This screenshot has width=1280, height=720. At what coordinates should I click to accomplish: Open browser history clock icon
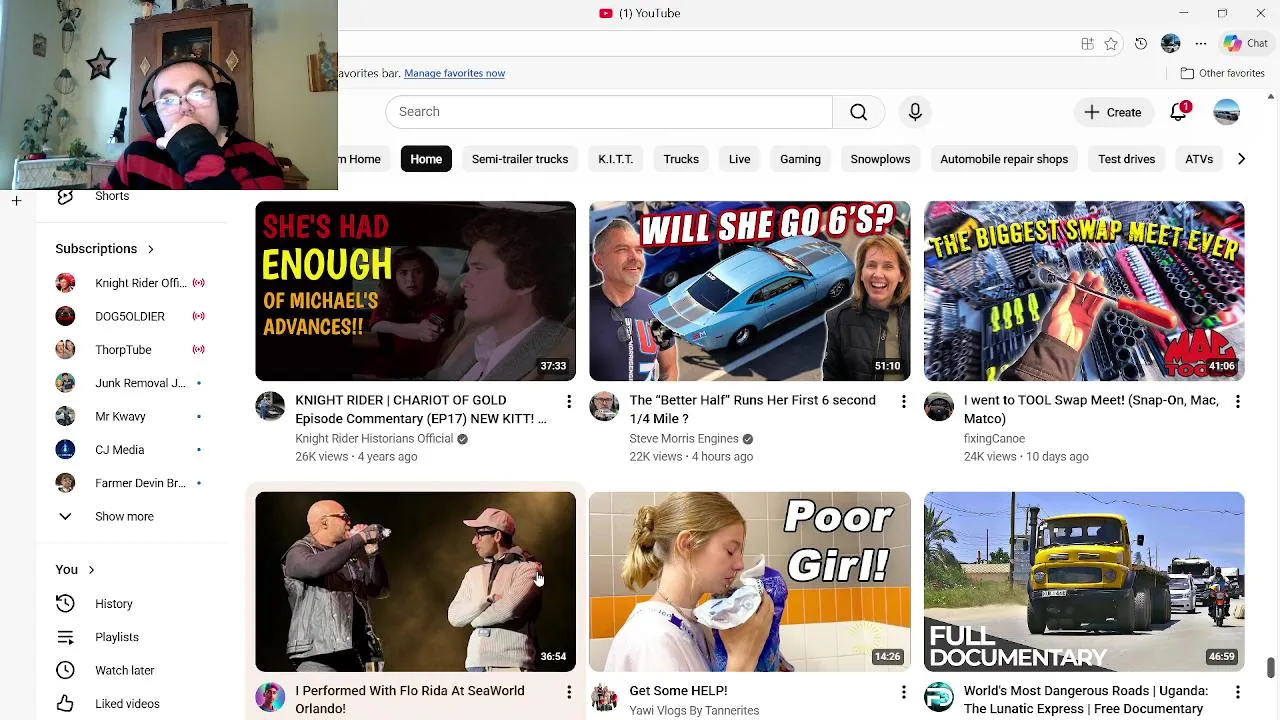pyautogui.click(x=1141, y=44)
